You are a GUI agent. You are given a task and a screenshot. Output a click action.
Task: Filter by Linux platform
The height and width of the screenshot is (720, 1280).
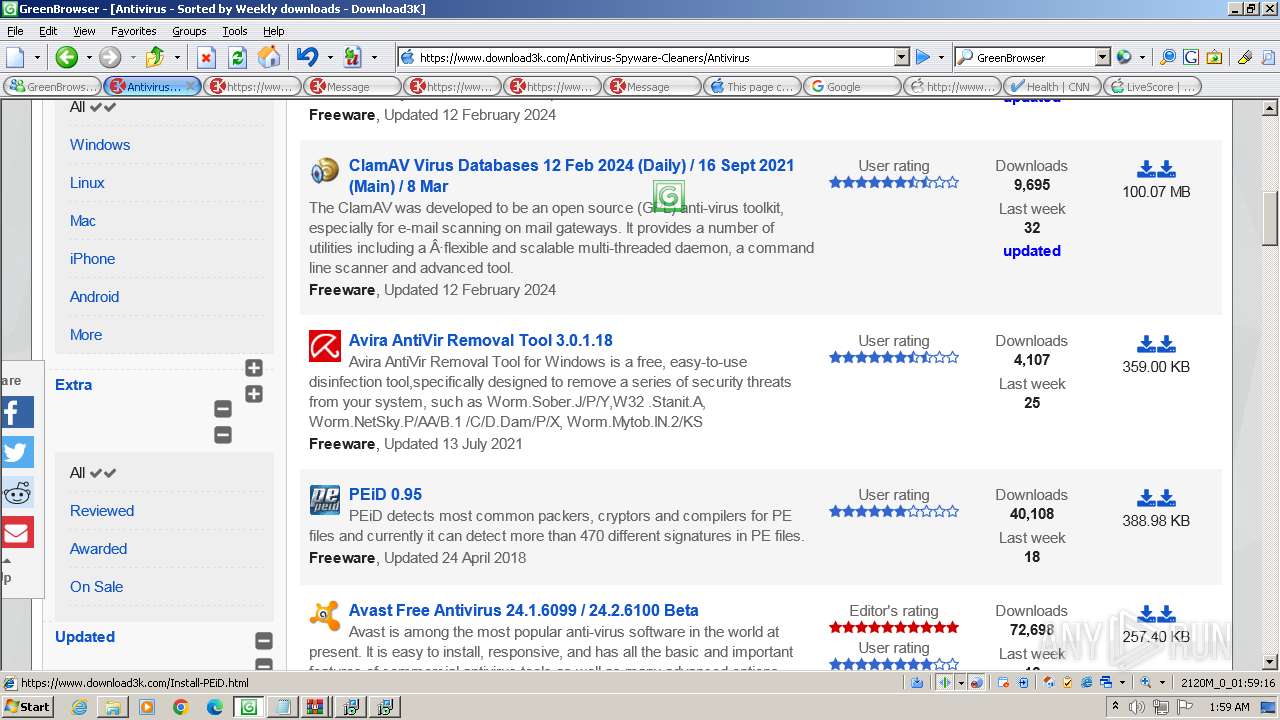(87, 183)
